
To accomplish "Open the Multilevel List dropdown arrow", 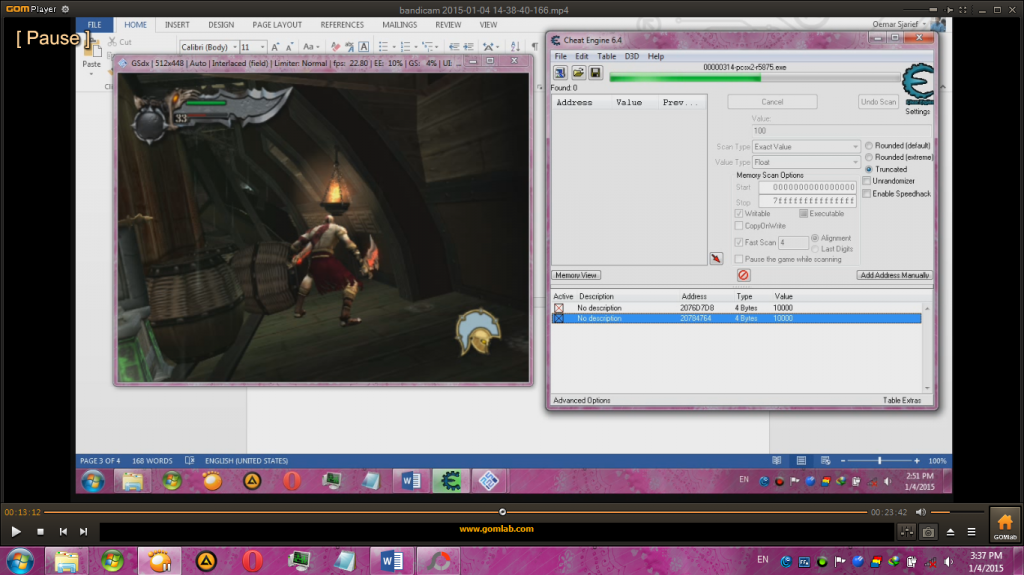I will [x=437, y=47].
